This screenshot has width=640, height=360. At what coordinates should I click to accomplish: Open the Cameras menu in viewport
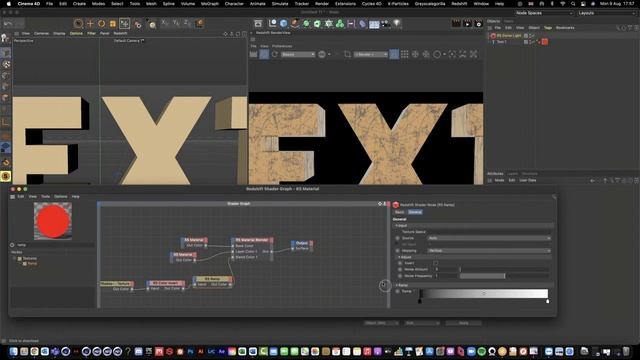click(41, 33)
